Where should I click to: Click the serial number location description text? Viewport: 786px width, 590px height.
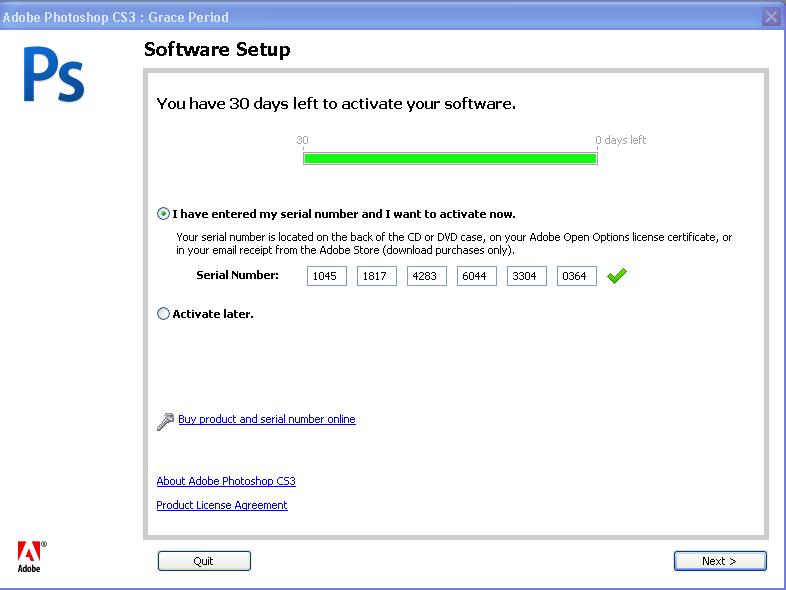454,244
